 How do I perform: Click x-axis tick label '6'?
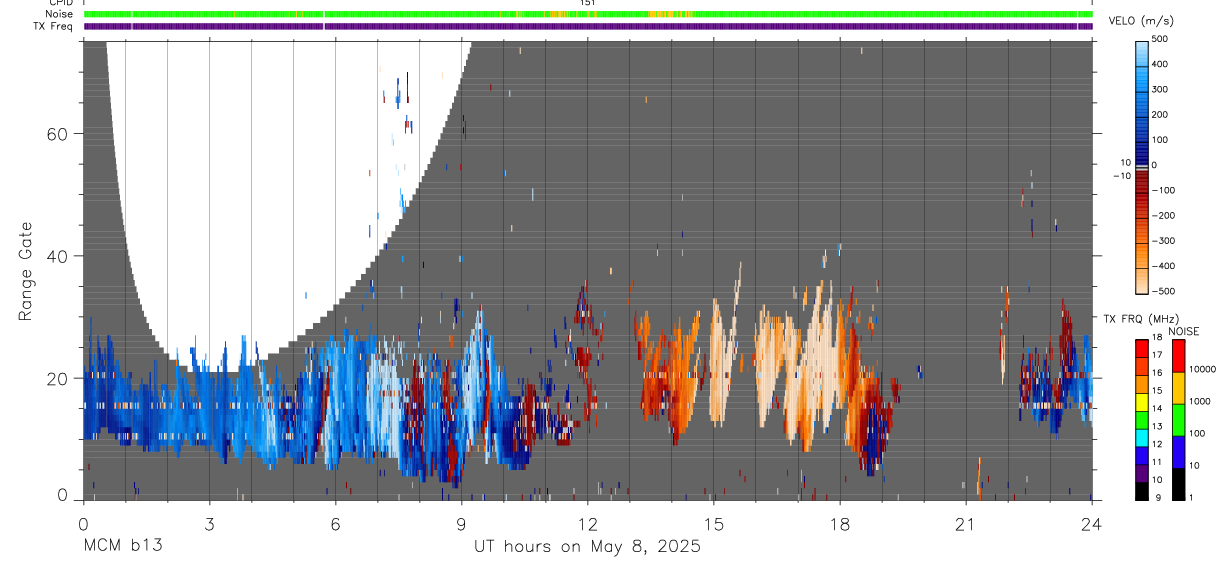coord(335,524)
